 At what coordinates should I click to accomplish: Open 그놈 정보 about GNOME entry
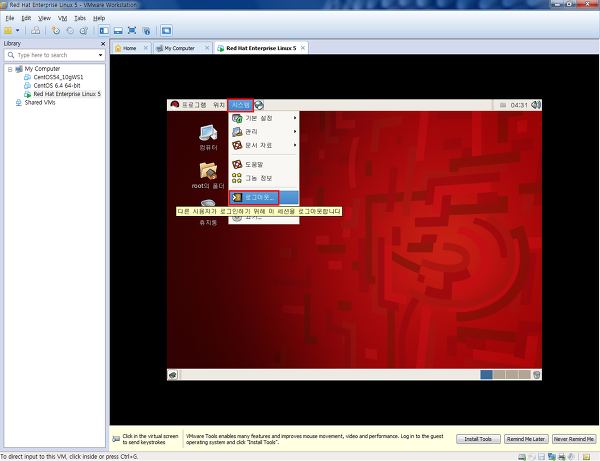(264, 178)
